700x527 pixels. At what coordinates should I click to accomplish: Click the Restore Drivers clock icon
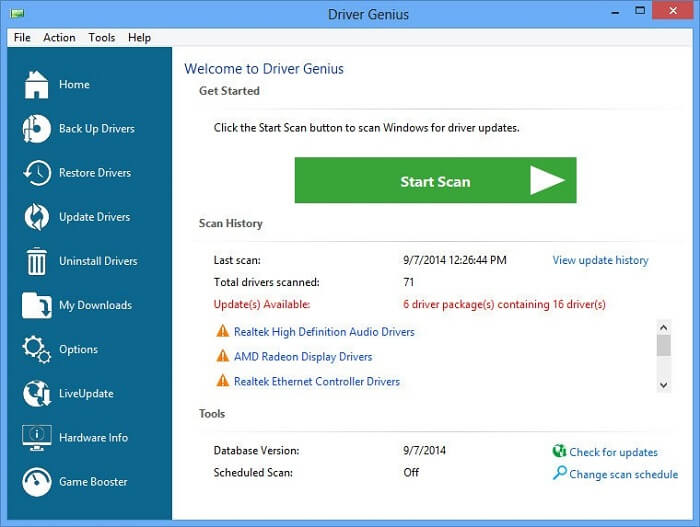click(37, 173)
